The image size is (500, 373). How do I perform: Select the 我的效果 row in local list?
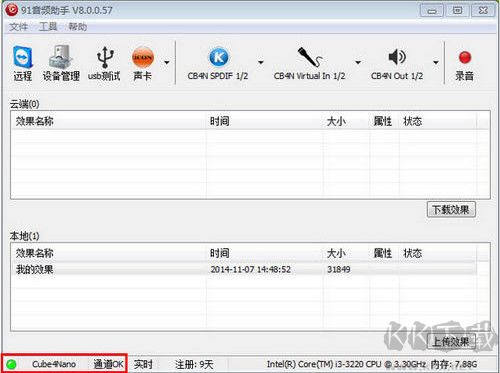(243, 269)
